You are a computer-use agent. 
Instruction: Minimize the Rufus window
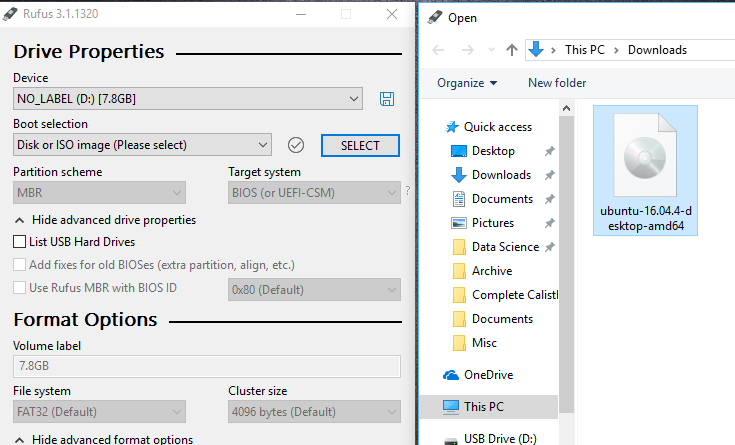point(301,14)
